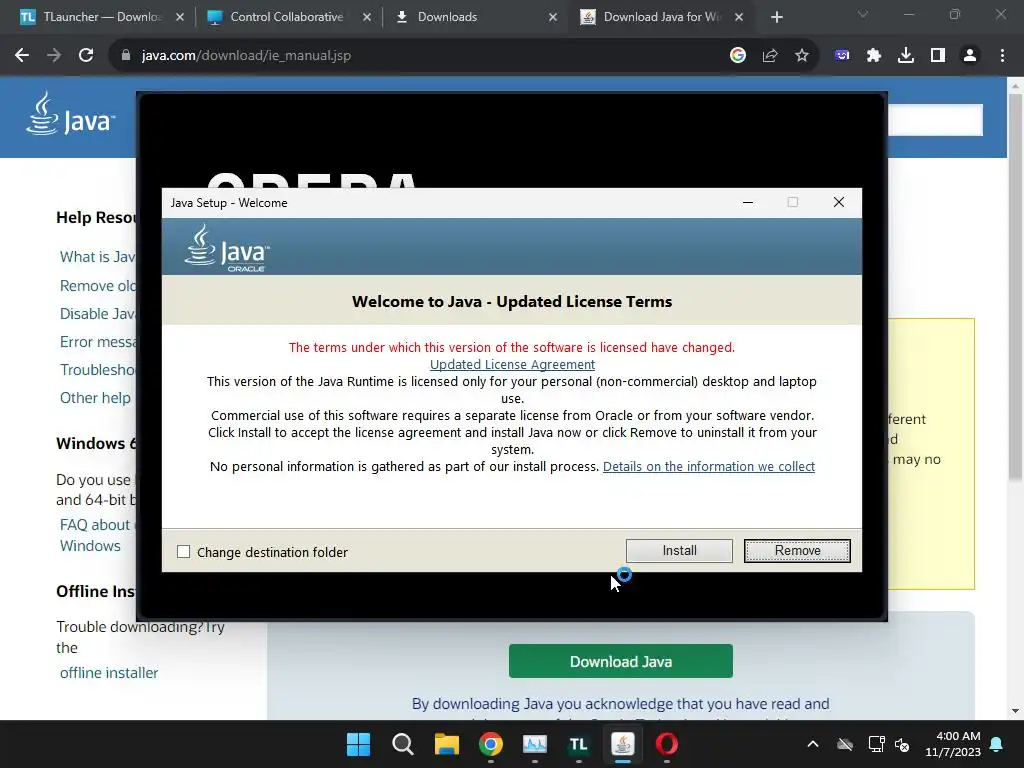Open Chrome from the taskbar
Image resolution: width=1024 pixels, height=768 pixels.
tap(490, 744)
